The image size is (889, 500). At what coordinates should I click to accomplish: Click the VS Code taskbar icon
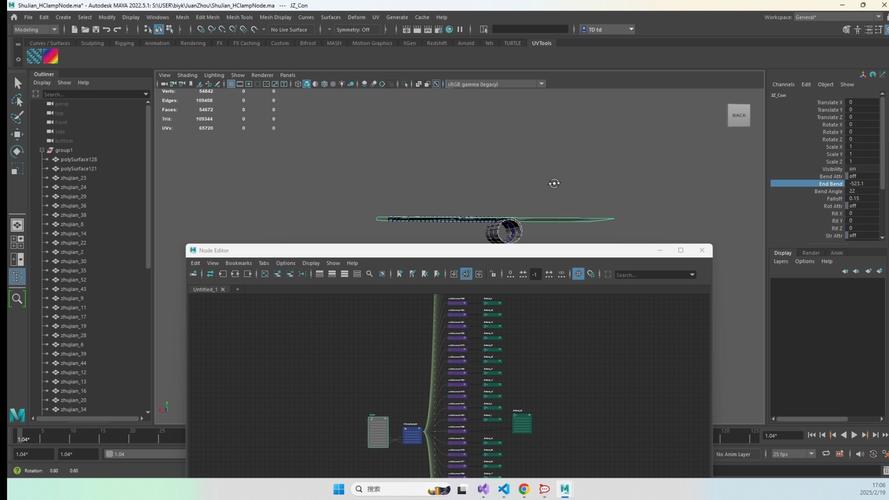(503, 489)
